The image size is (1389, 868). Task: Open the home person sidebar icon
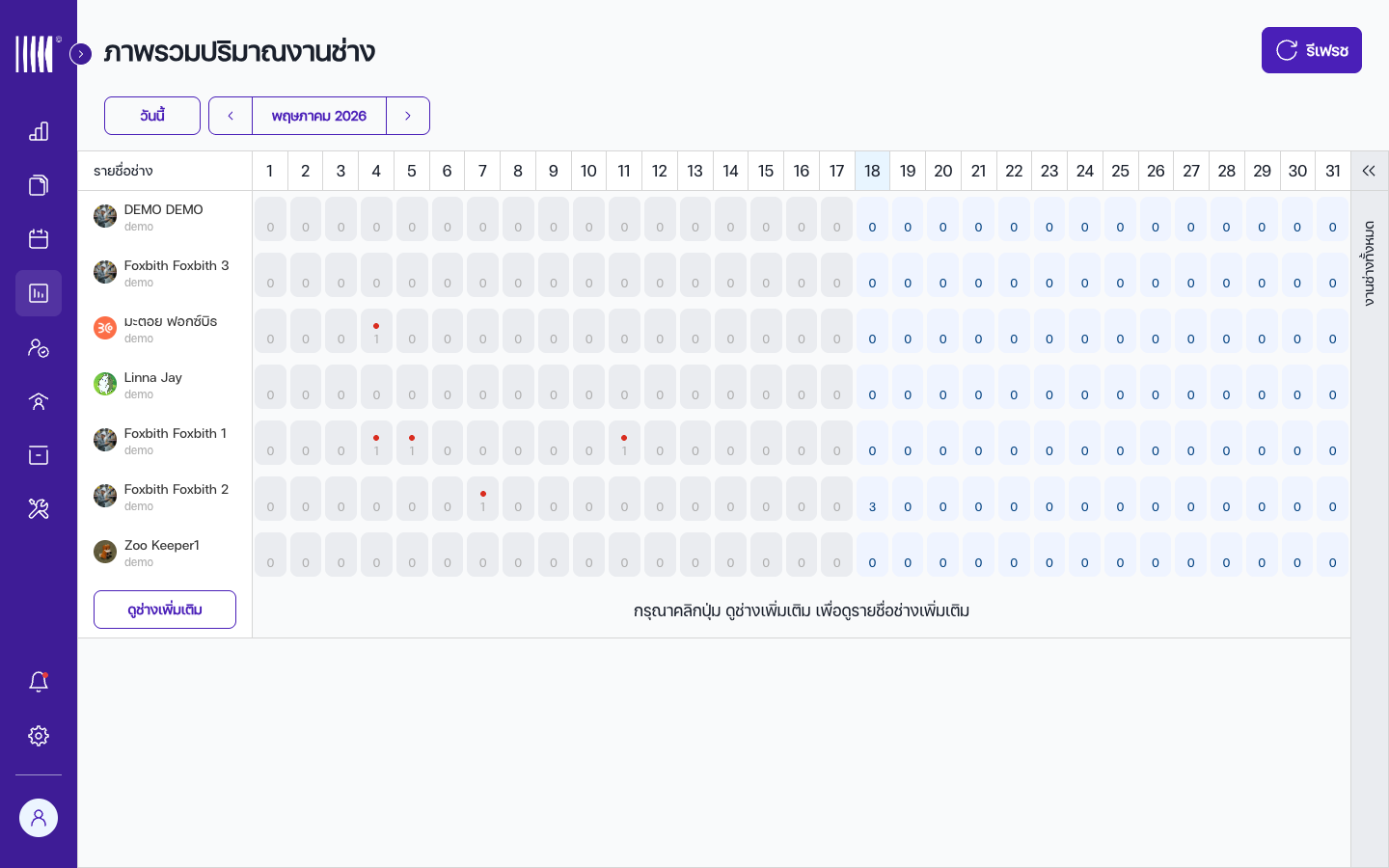click(39, 401)
